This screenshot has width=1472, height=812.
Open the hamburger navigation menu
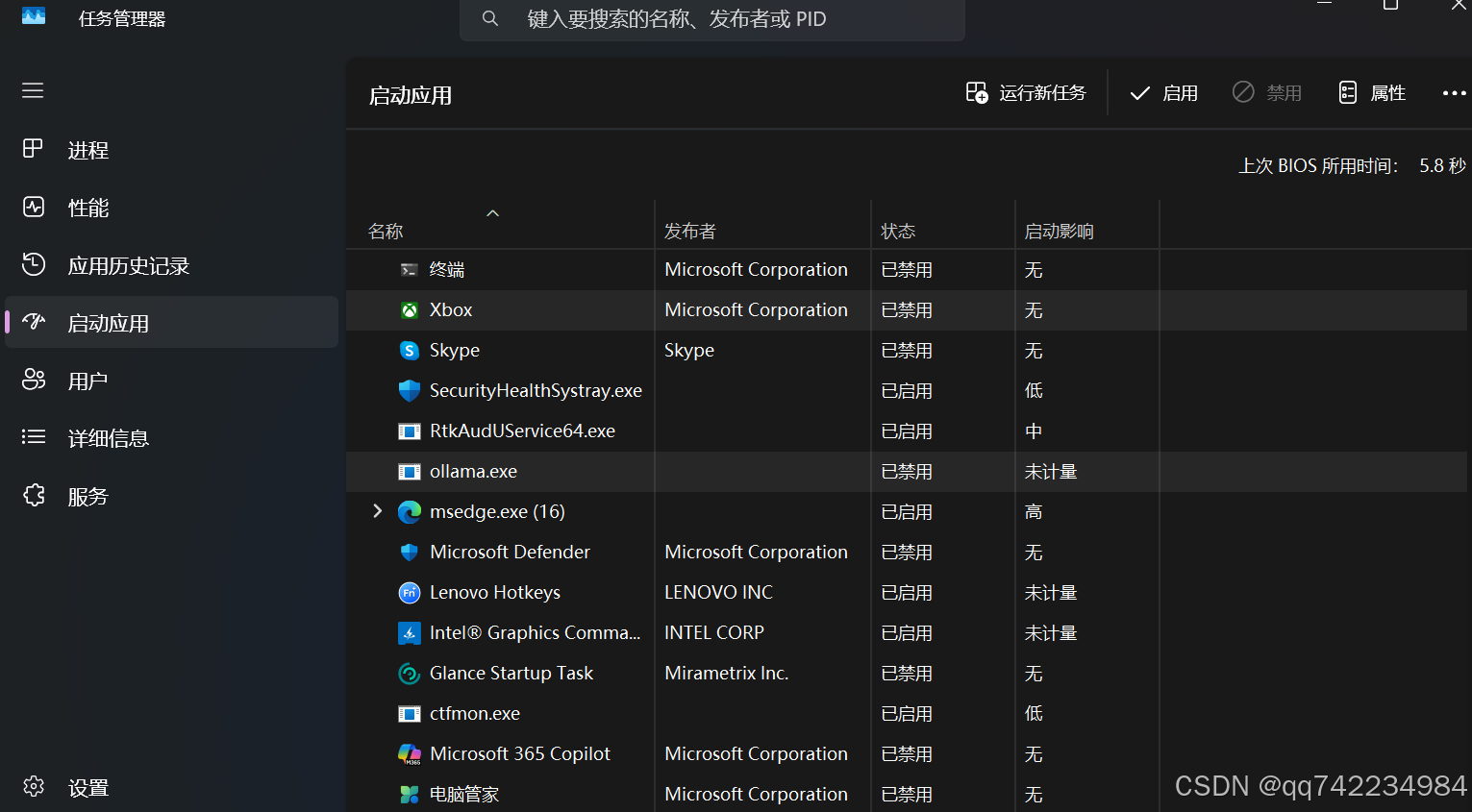(x=33, y=90)
